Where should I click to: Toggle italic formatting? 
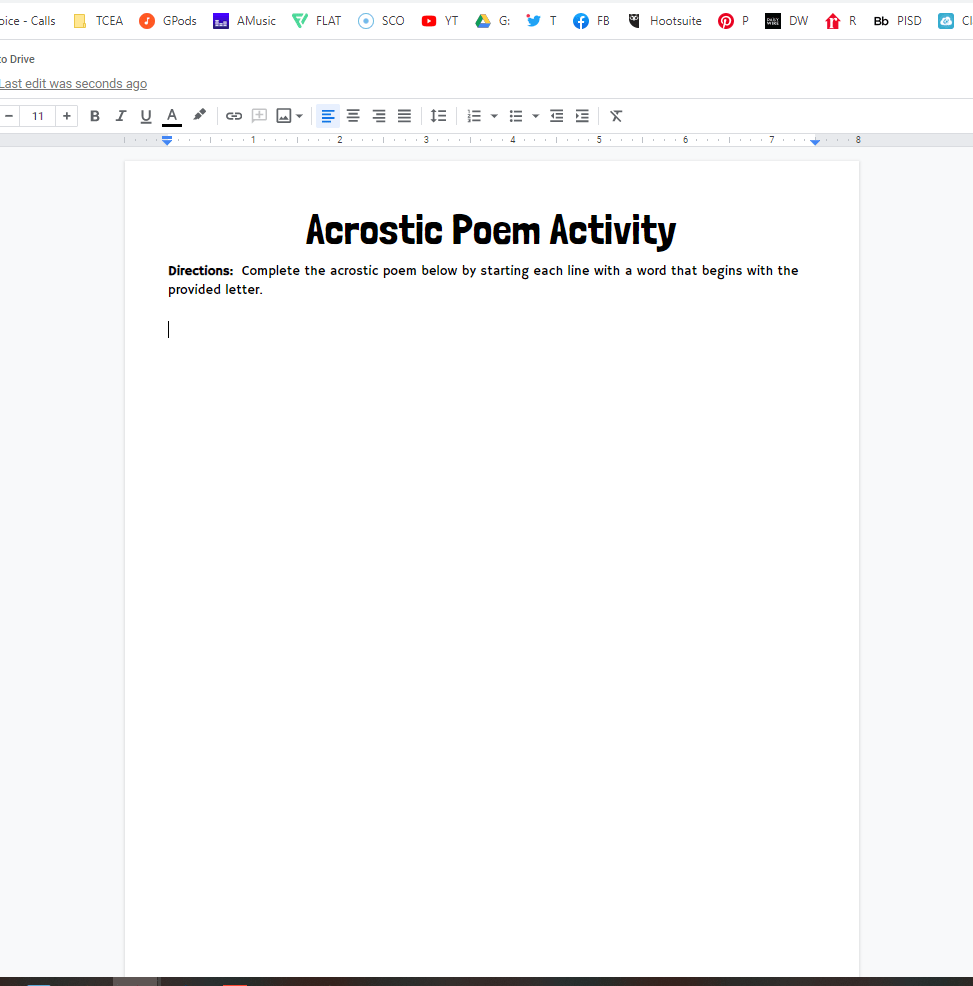coord(120,115)
